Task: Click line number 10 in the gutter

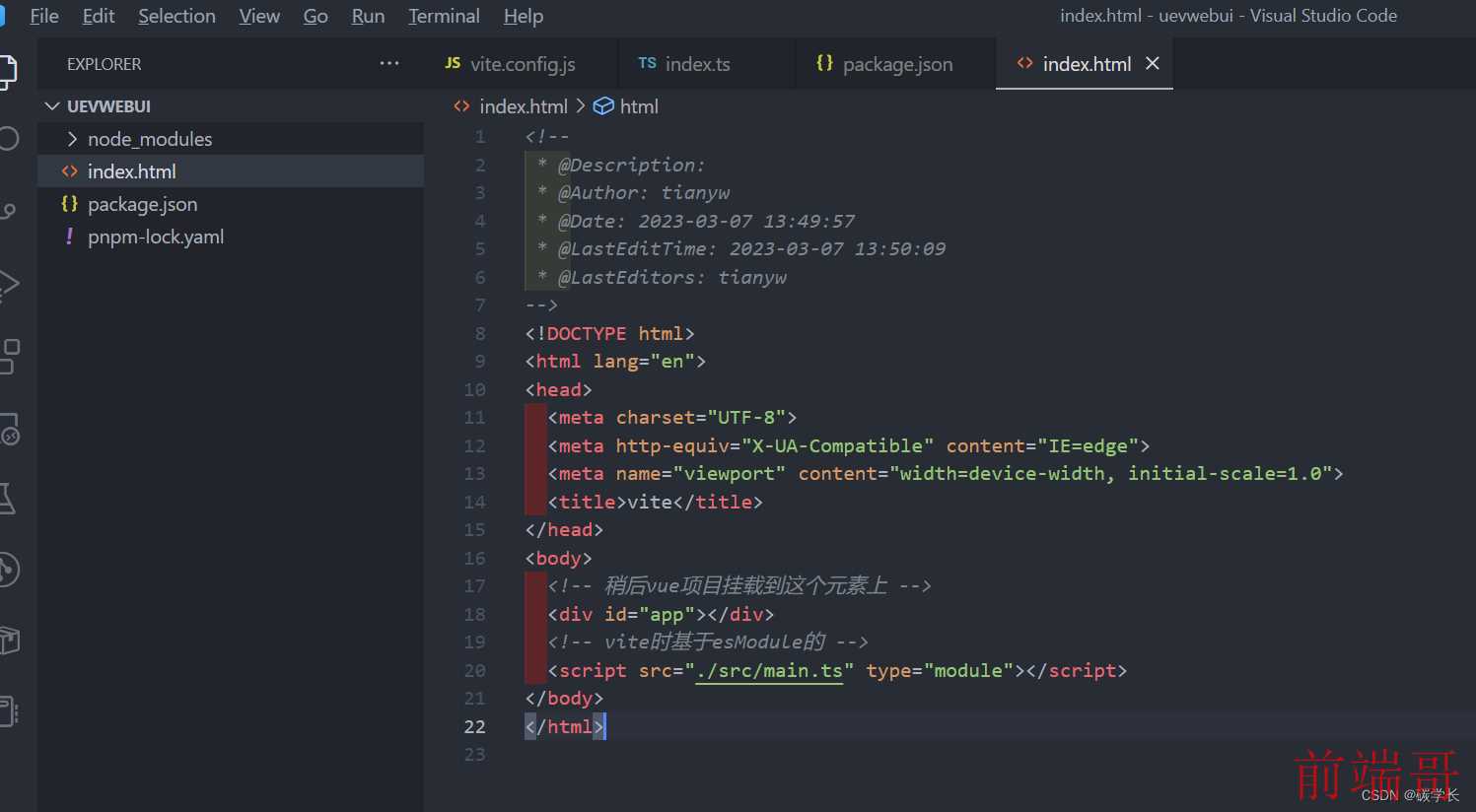Action: pos(474,389)
